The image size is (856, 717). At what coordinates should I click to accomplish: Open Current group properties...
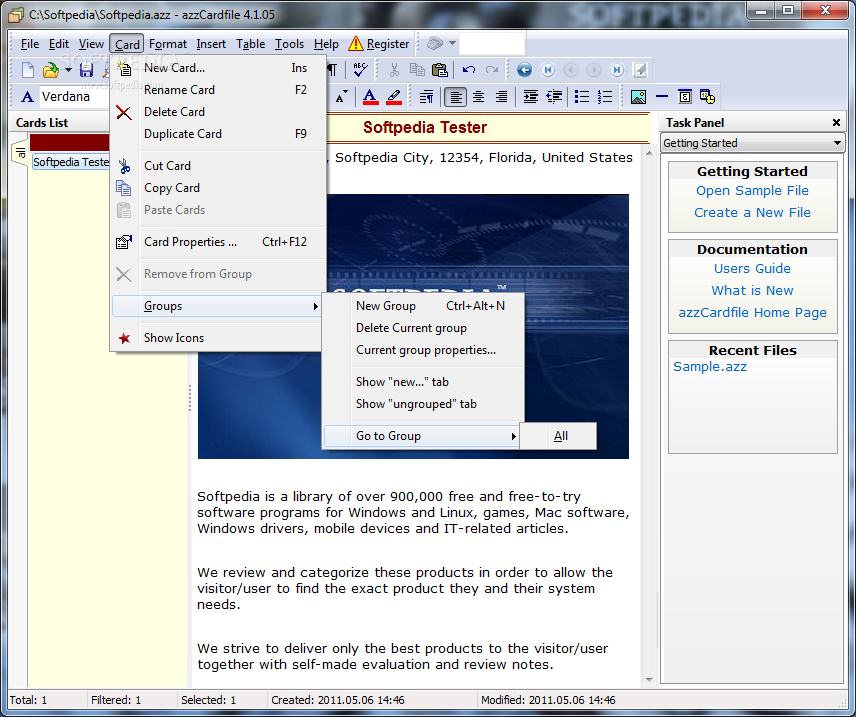423,350
